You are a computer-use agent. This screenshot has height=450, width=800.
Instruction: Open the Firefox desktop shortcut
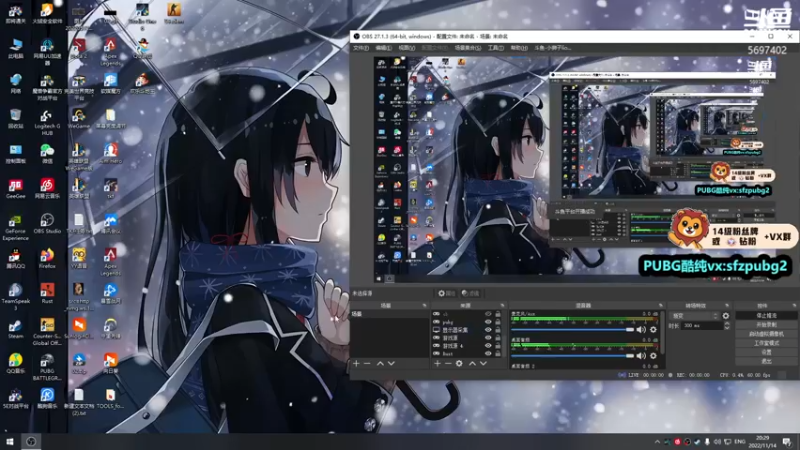pos(47,258)
